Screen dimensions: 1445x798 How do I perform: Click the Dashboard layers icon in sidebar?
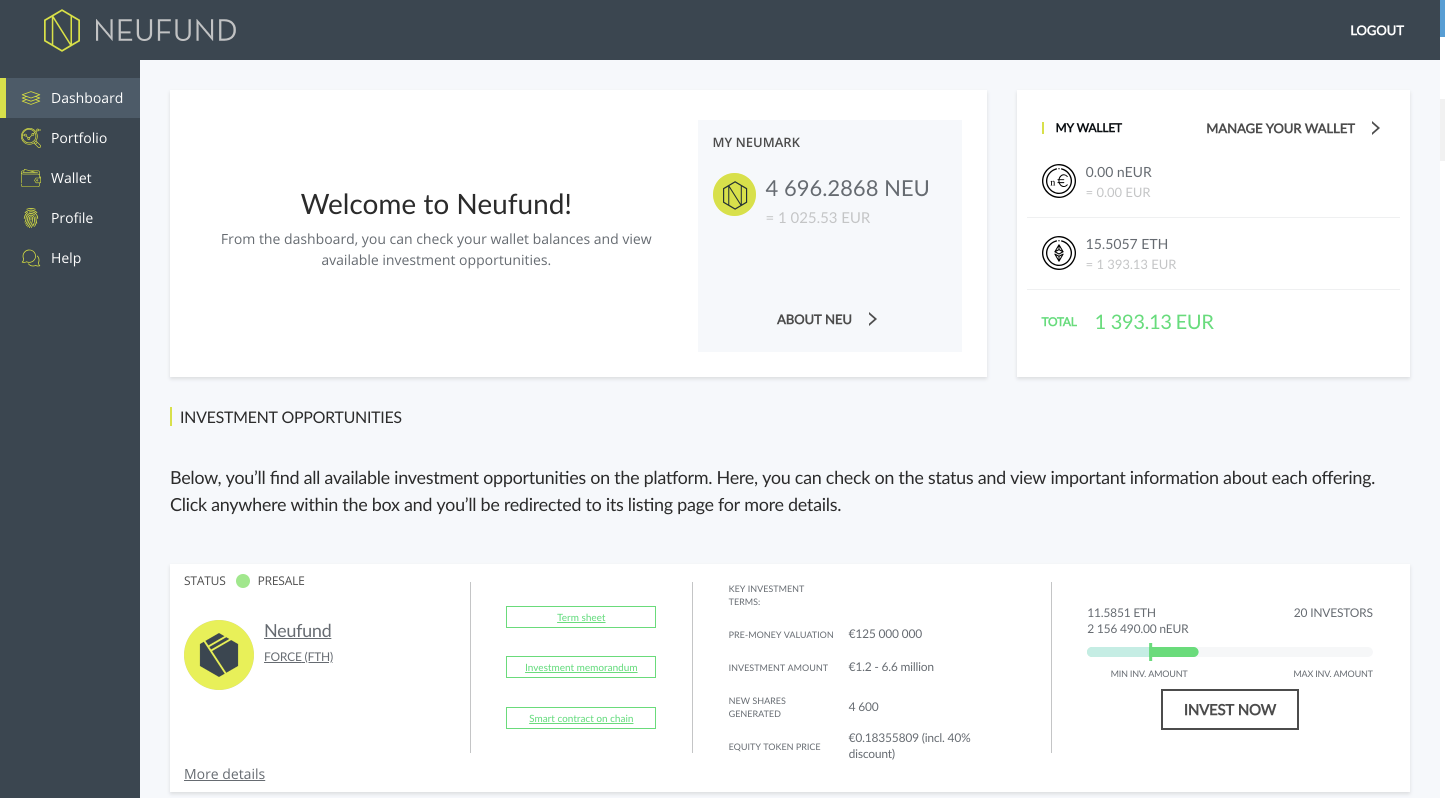[x=31, y=98]
